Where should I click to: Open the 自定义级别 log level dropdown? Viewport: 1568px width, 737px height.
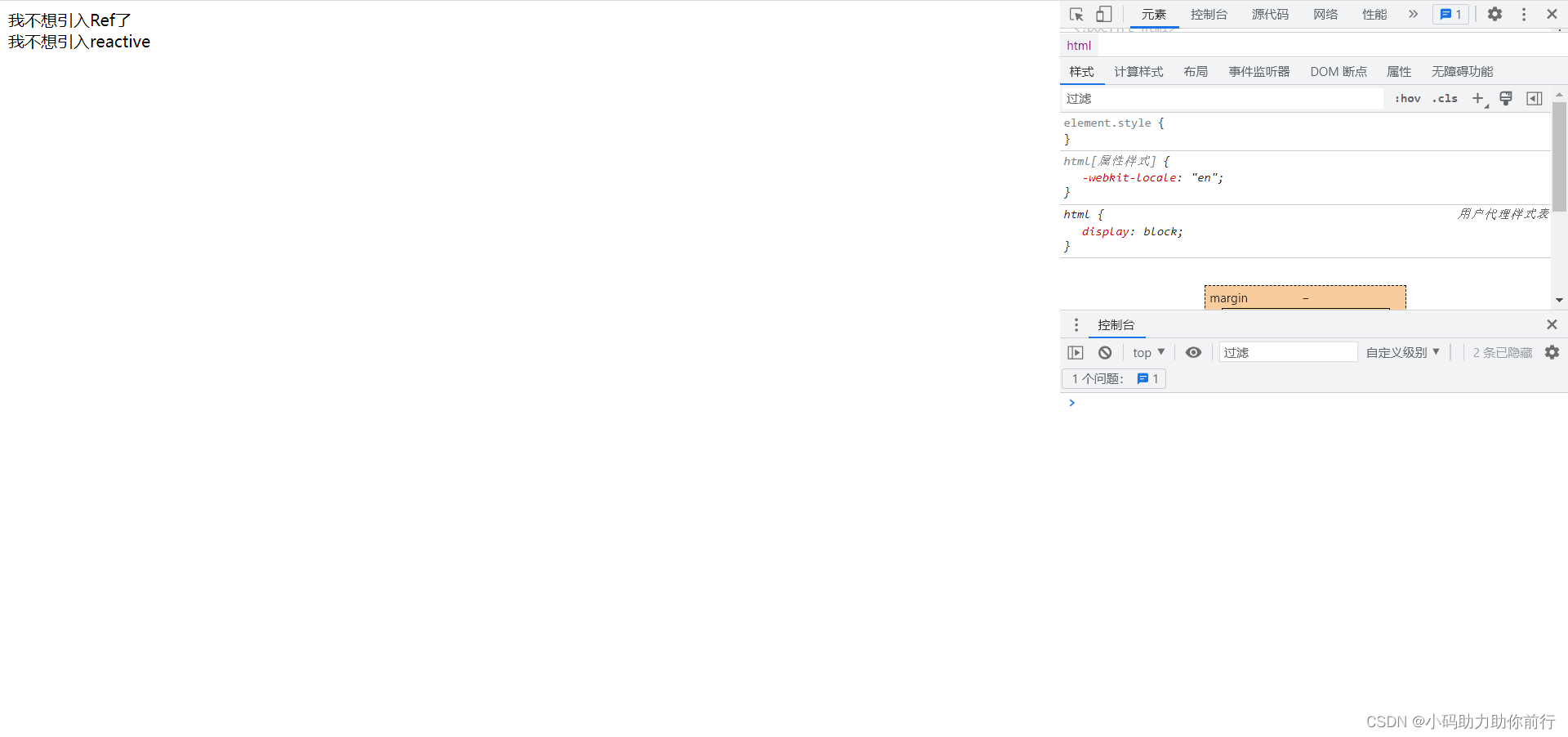tap(1403, 353)
